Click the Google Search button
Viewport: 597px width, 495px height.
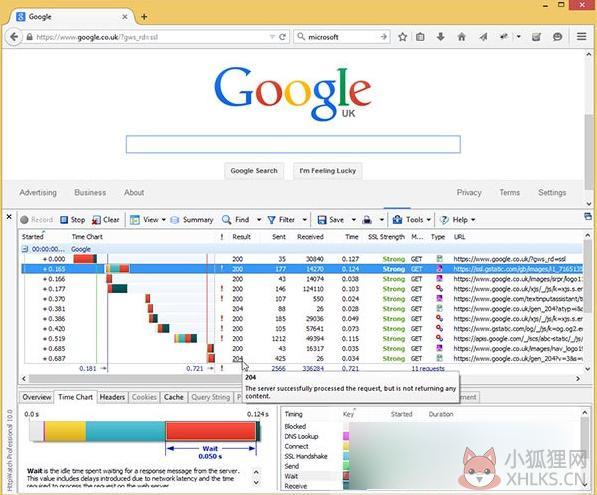254,171
